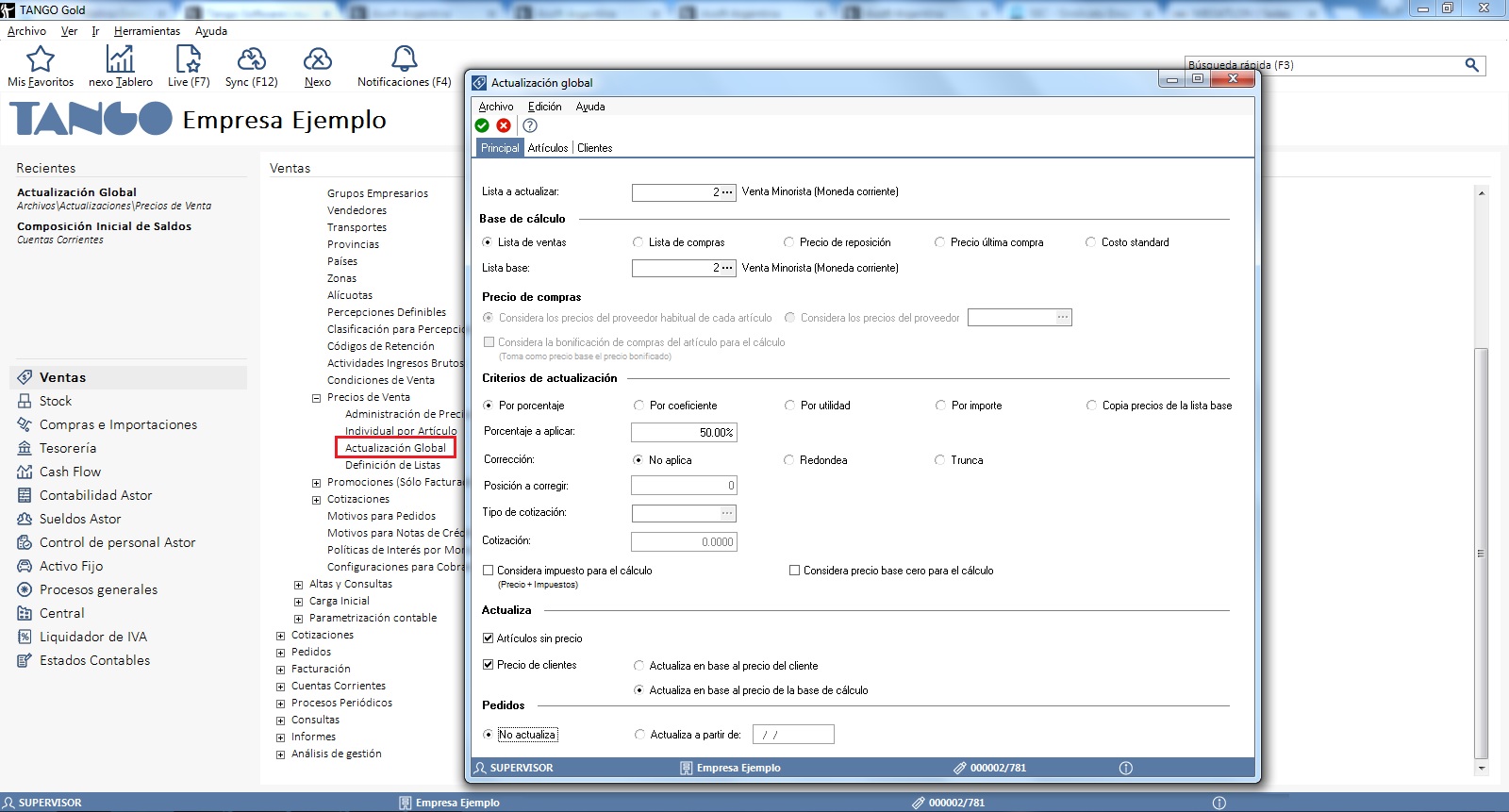The height and width of the screenshot is (812, 1509).
Task: Click the red cancel icon in dialog
Action: point(504,125)
